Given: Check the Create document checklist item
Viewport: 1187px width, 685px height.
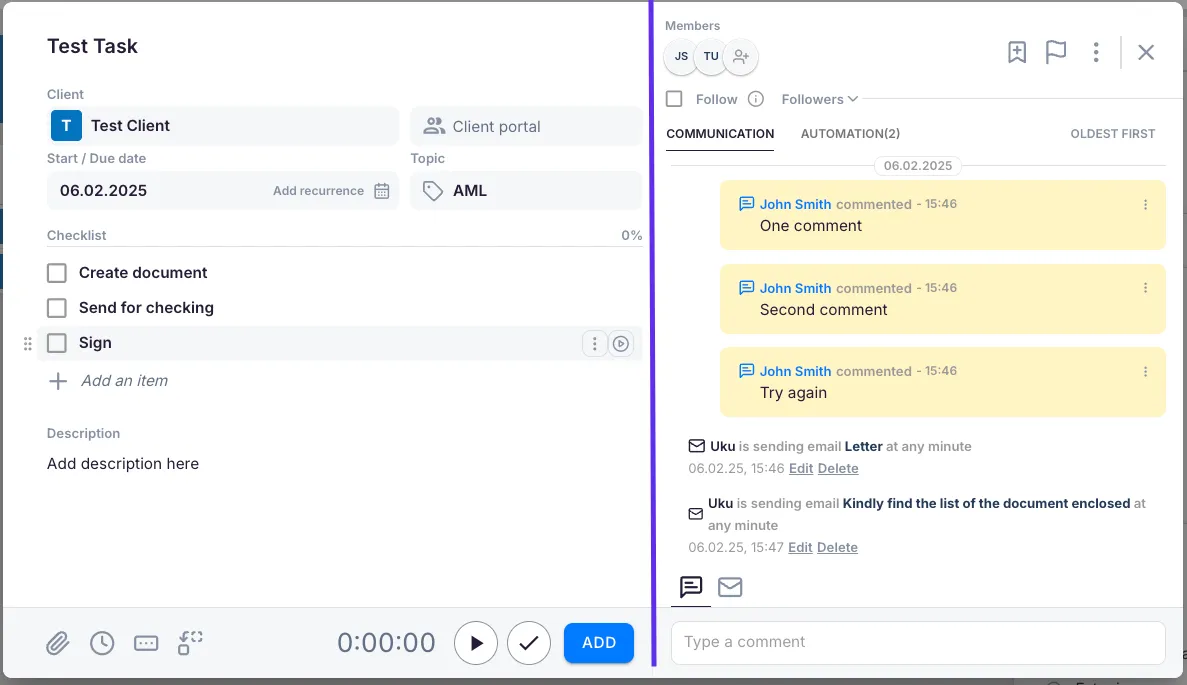Looking at the screenshot, I should [57, 273].
